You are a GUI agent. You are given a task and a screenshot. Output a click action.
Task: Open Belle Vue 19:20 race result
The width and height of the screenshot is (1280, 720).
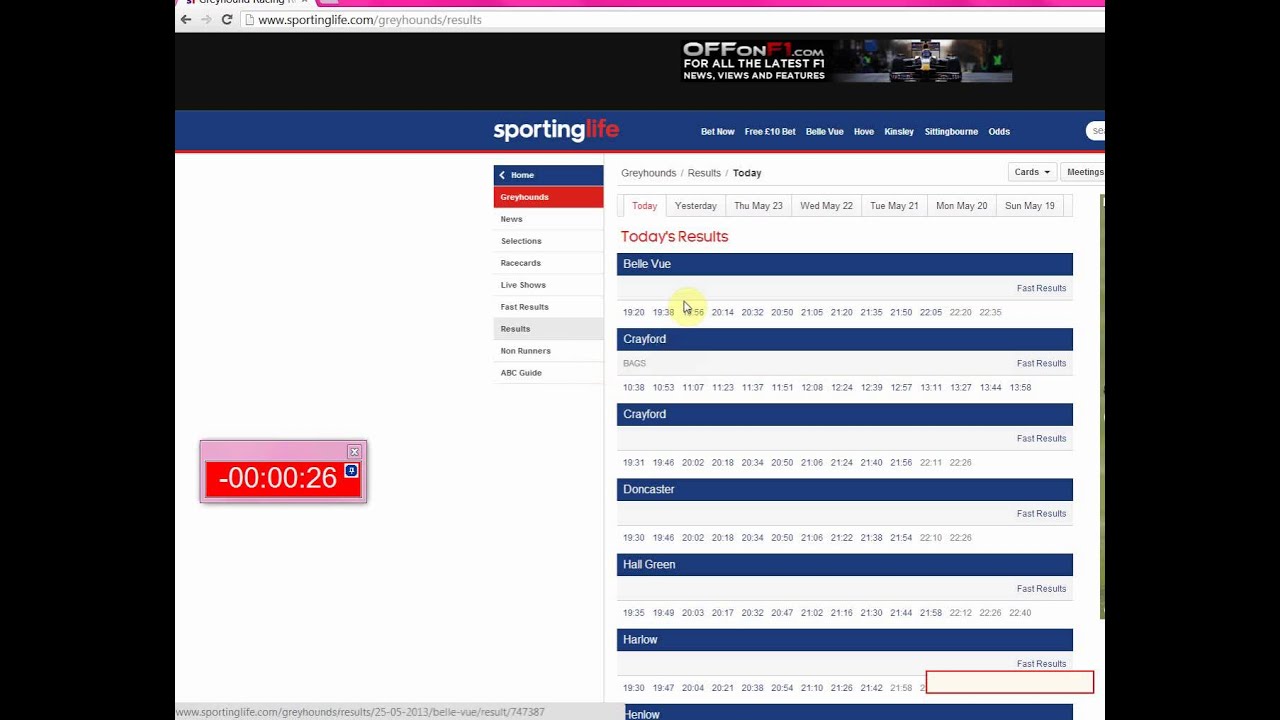click(x=634, y=312)
